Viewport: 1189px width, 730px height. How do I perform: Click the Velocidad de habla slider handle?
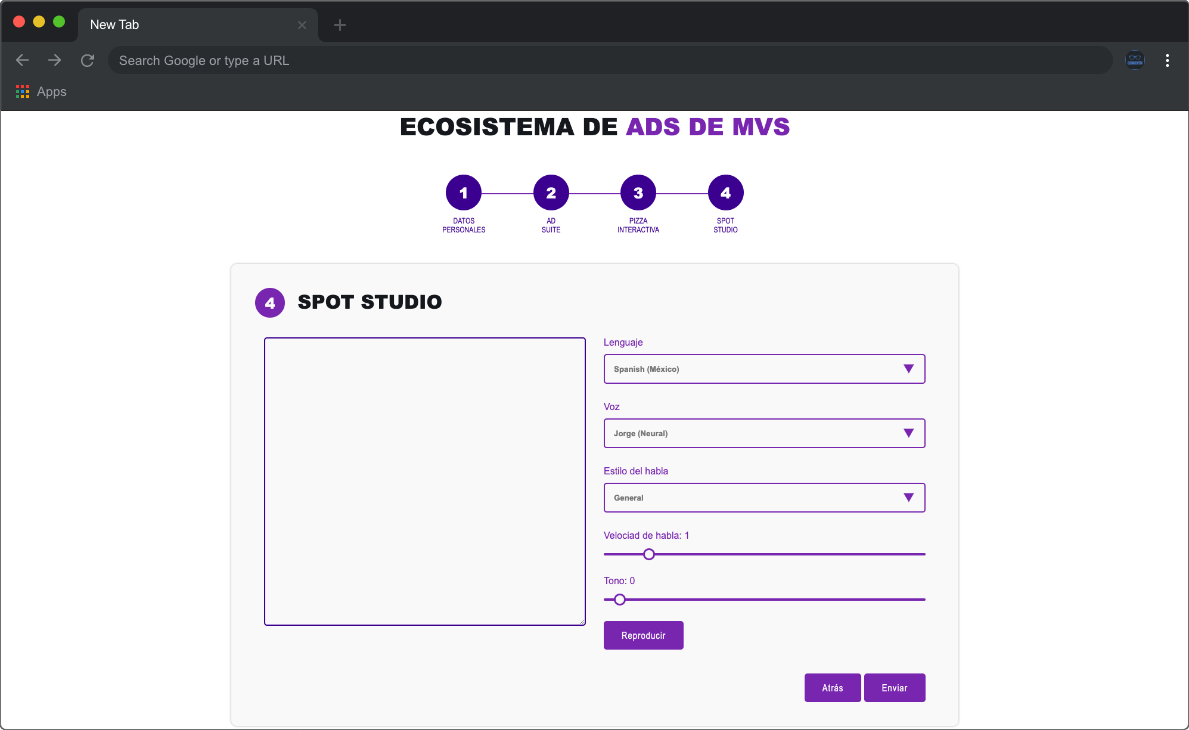pyautogui.click(x=649, y=554)
